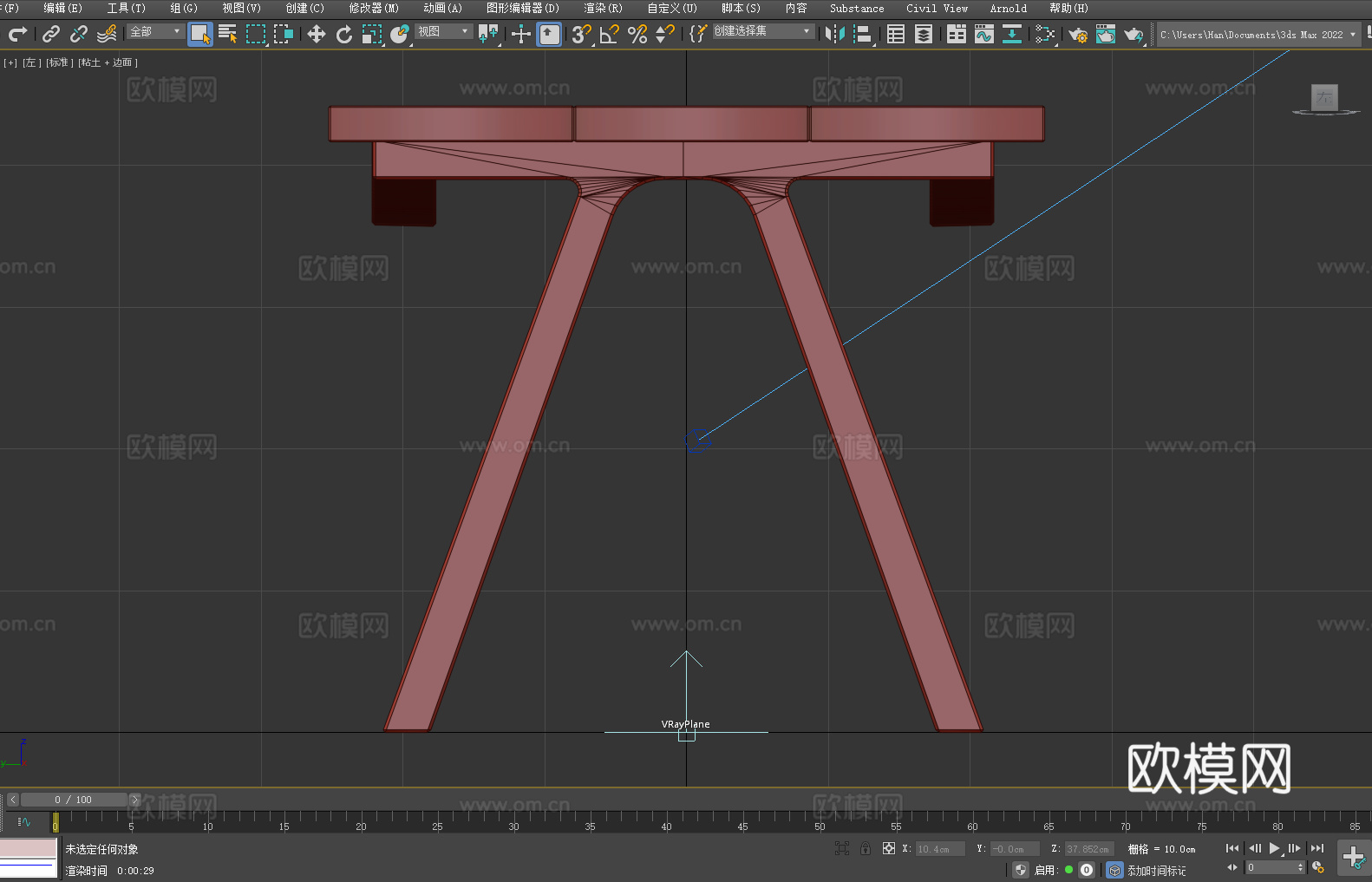Choose the Select Object arrow tool
1372x882 pixels.
point(200,34)
